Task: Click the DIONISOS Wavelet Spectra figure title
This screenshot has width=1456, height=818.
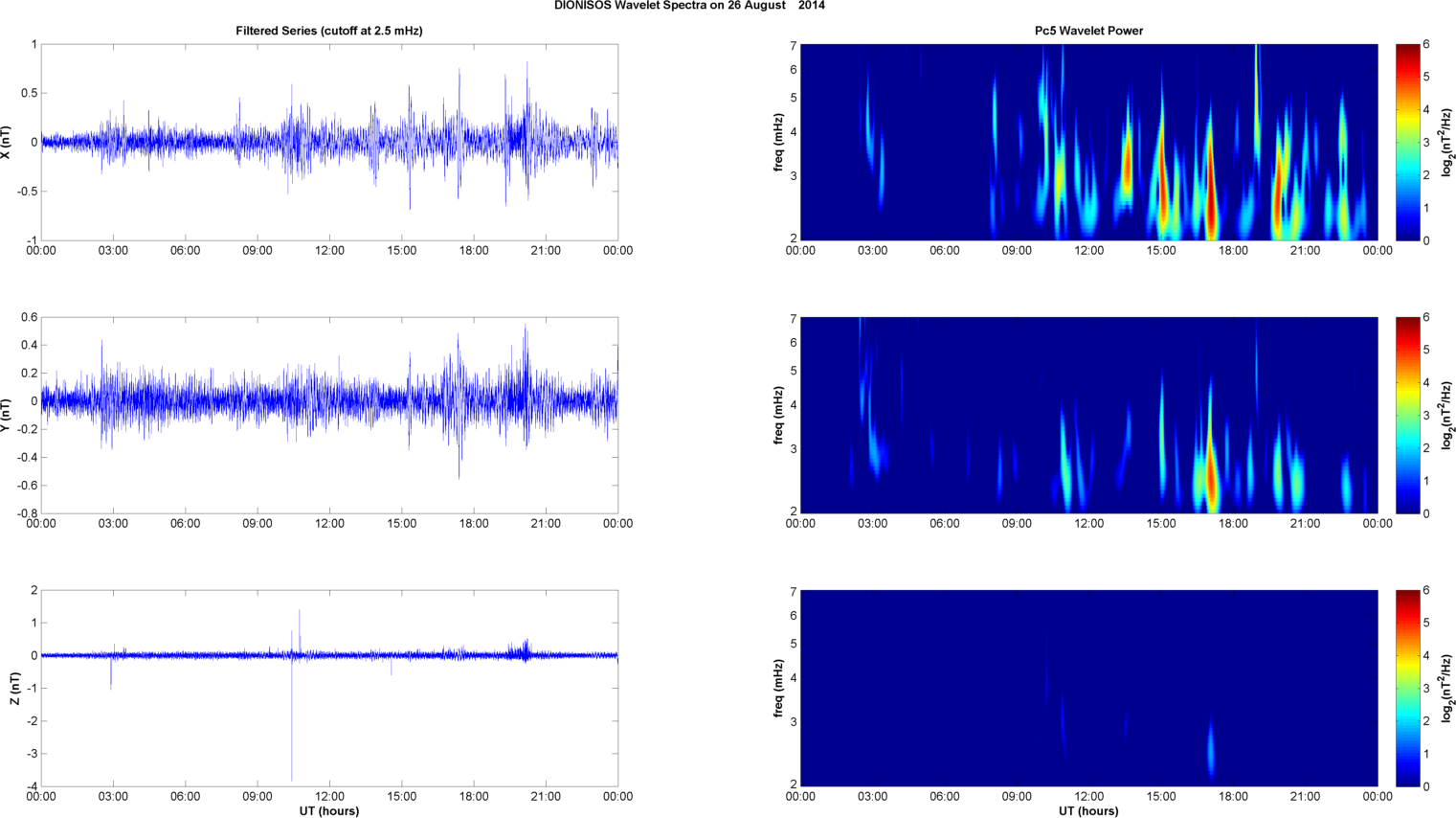Action: click(689, 6)
